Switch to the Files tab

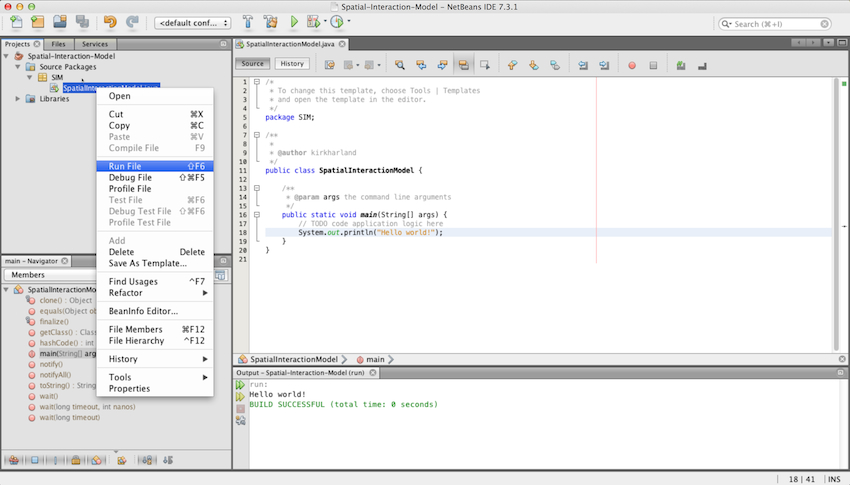[59, 44]
